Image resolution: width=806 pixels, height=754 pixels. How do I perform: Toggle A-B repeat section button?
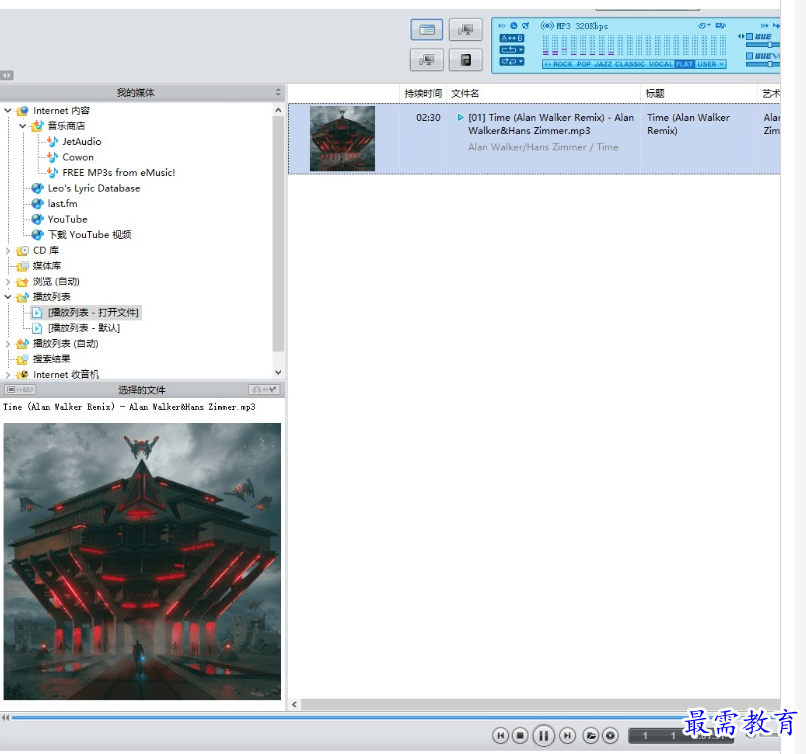coord(511,38)
